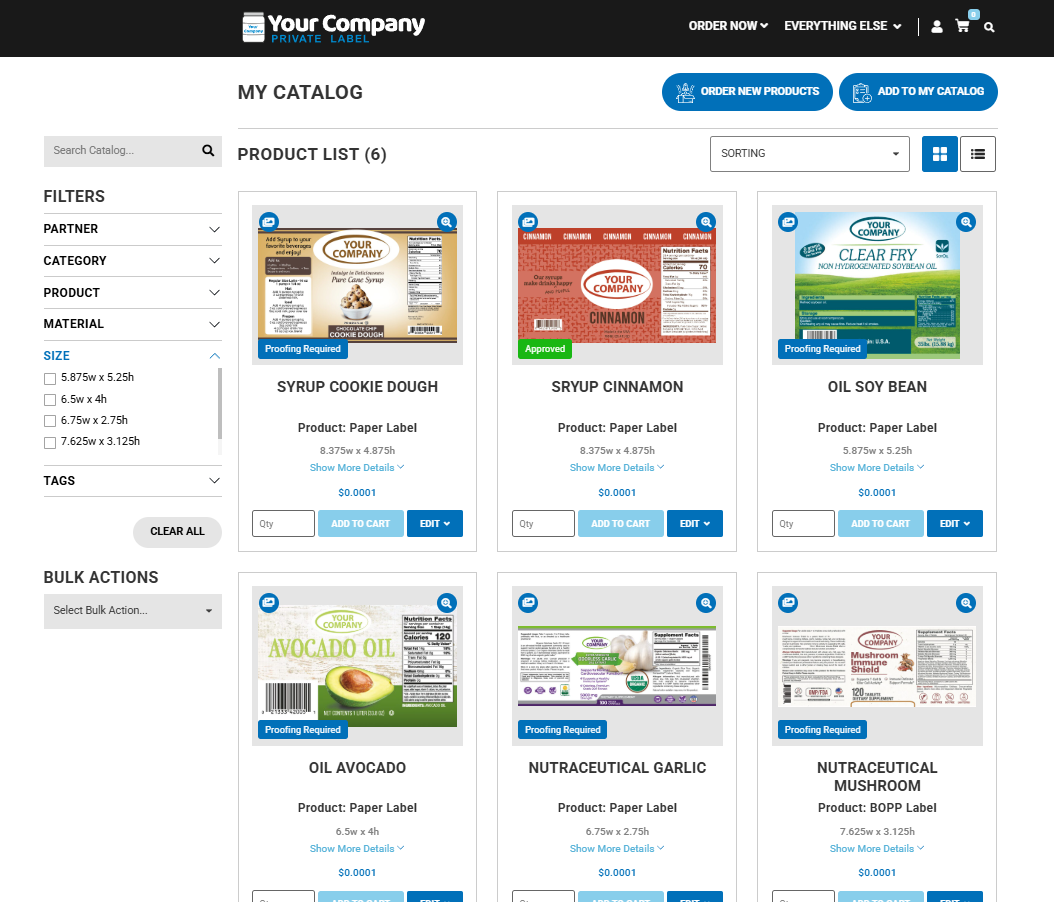
Task: Check the 5.875w x 5.25h size filter
Action: [50, 378]
